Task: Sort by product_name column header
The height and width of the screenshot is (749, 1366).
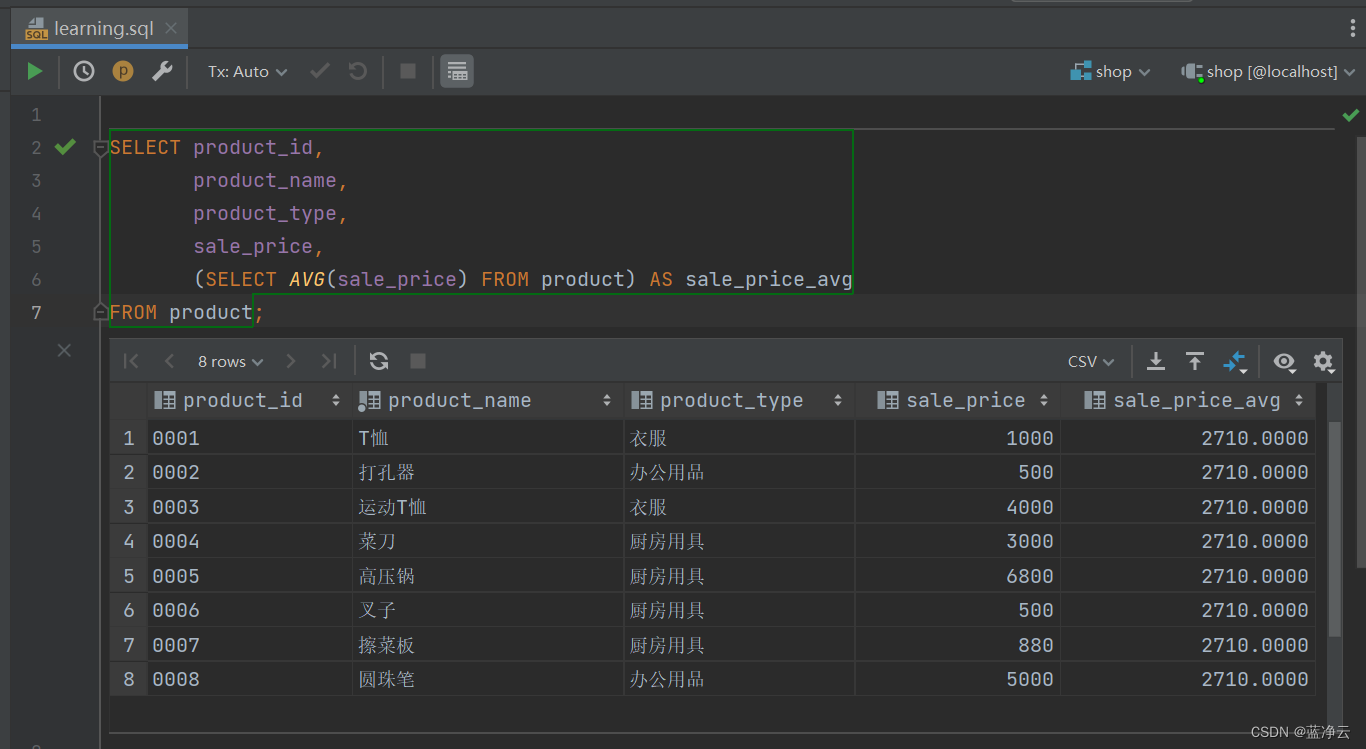Action: click(488, 400)
